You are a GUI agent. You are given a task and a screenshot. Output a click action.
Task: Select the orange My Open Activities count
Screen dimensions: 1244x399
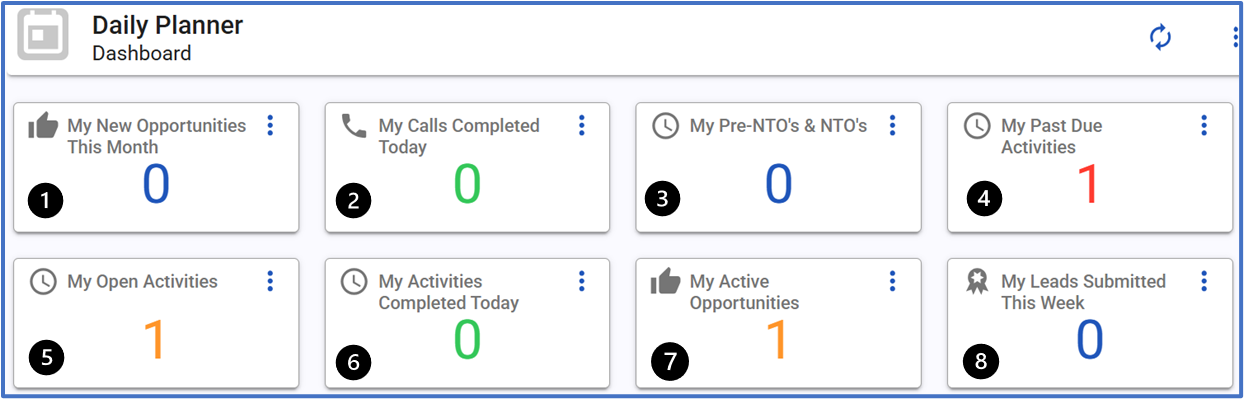tap(155, 340)
